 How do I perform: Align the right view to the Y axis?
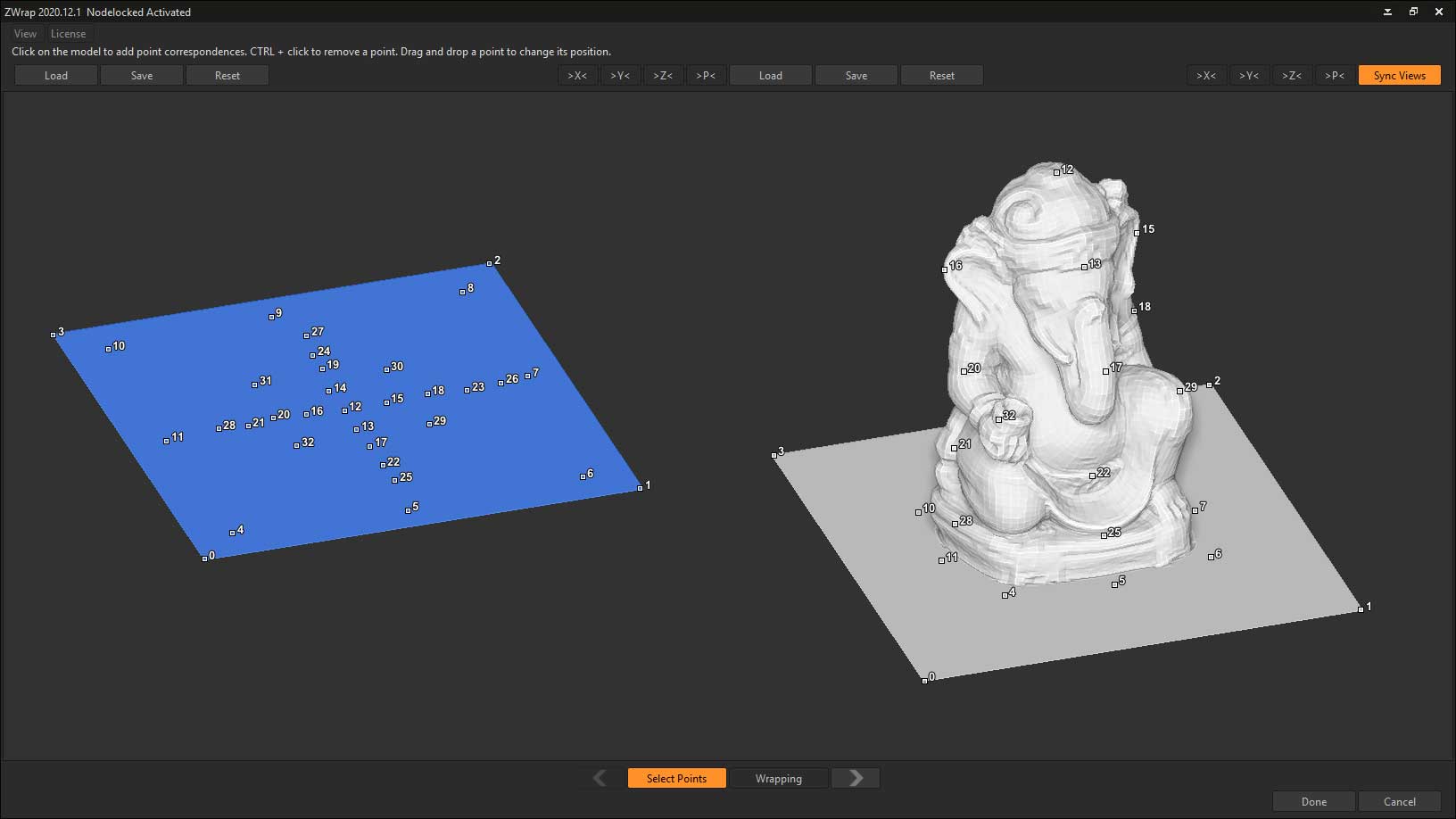coord(1249,76)
